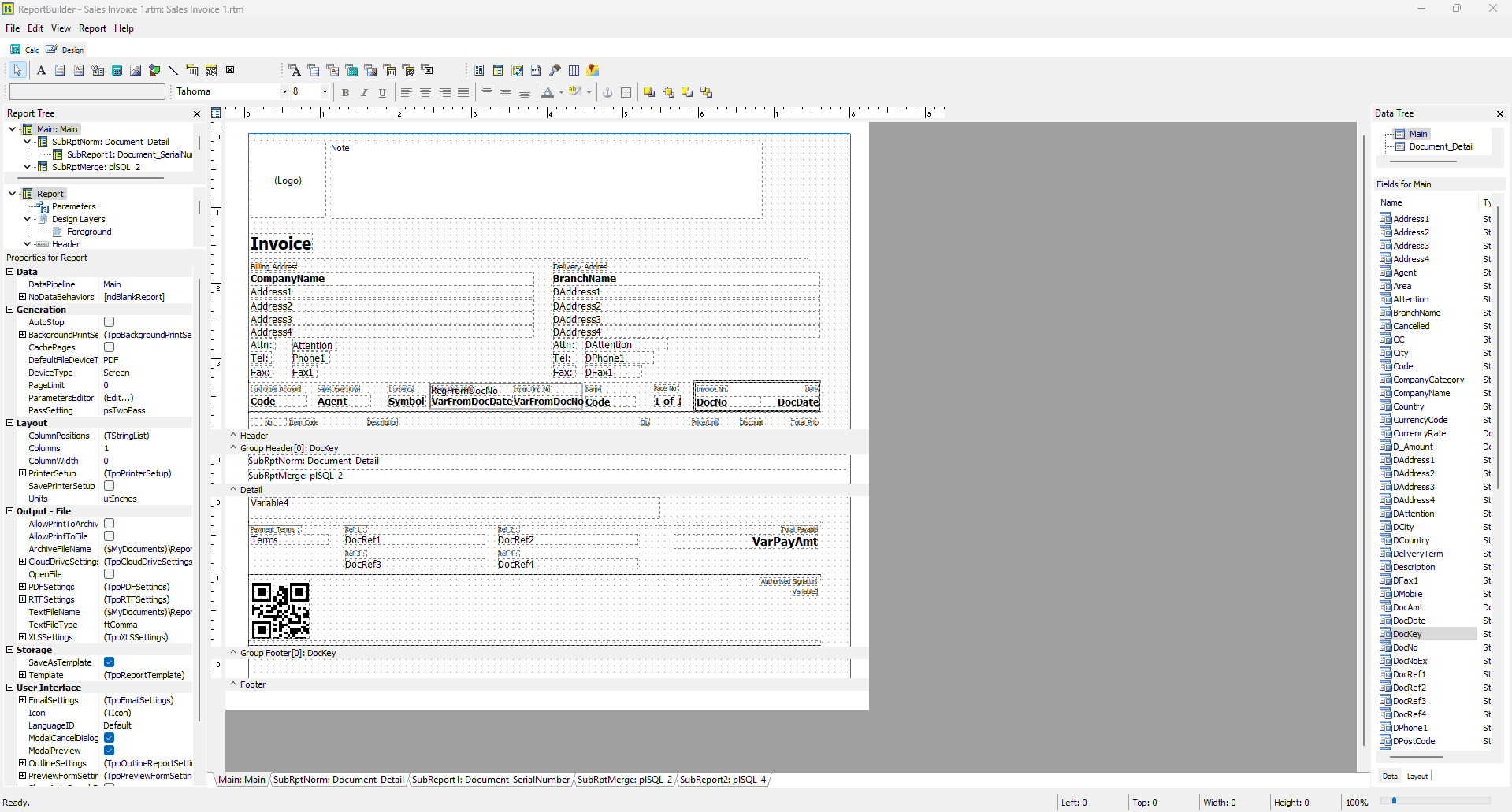Toggle the ModalCancelDialog checkbox
1512x812 pixels.
[x=110, y=738]
